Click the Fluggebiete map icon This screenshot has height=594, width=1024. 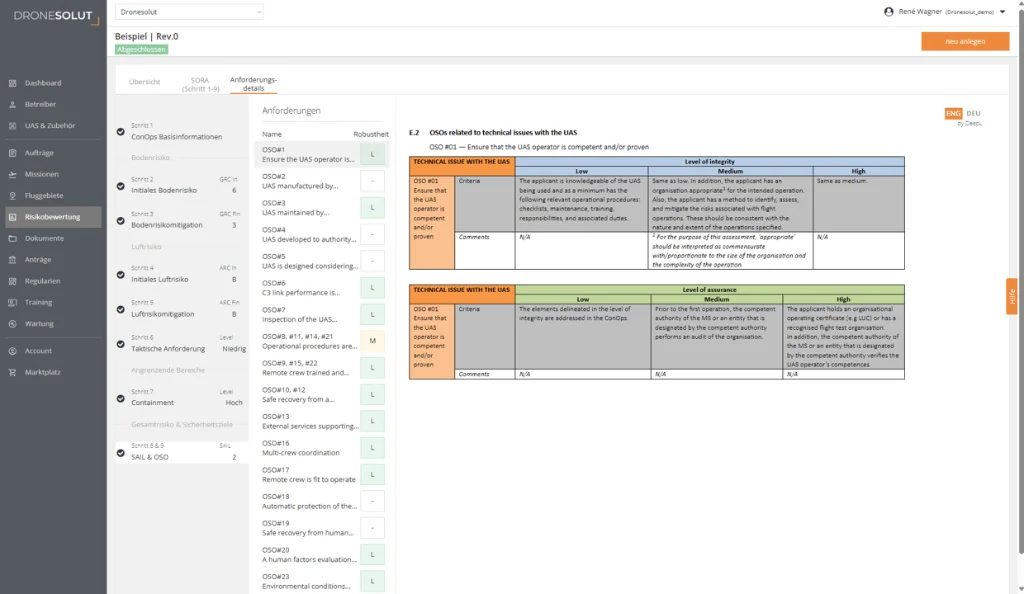click(x=12, y=195)
